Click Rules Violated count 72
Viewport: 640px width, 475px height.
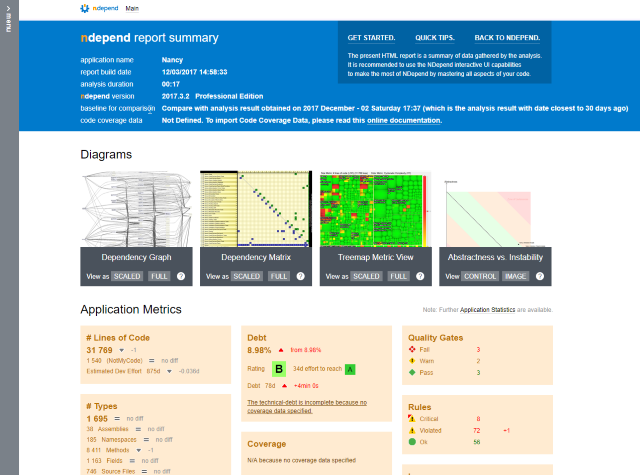[477, 431]
